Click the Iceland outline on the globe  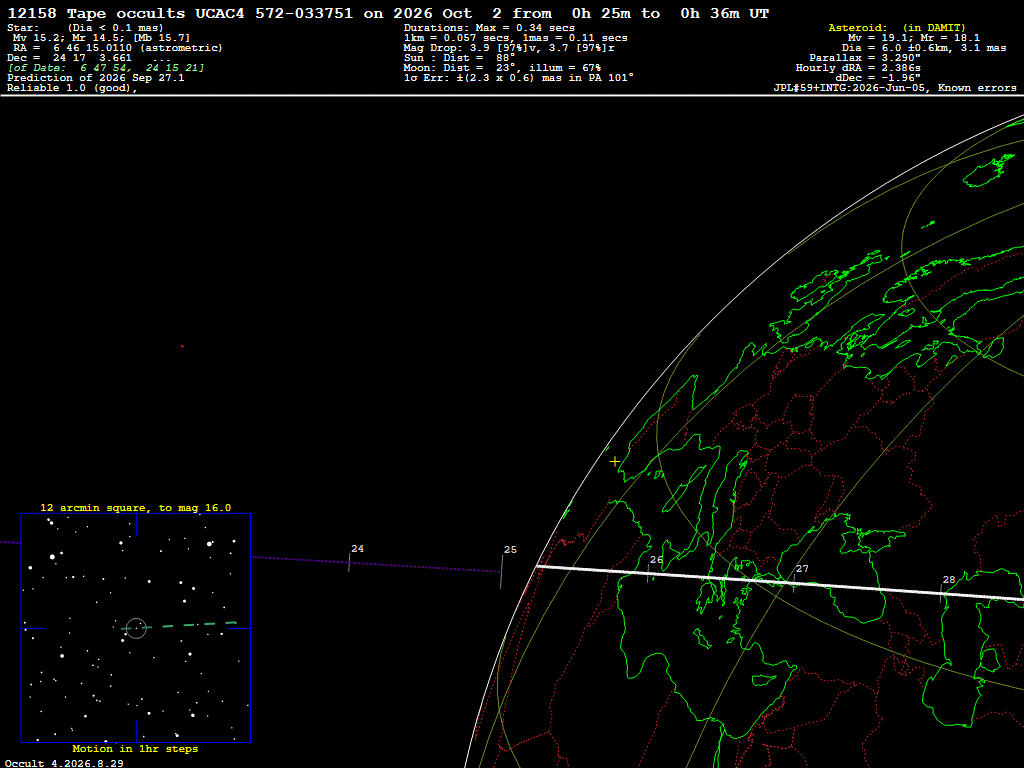tap(989, 170)
